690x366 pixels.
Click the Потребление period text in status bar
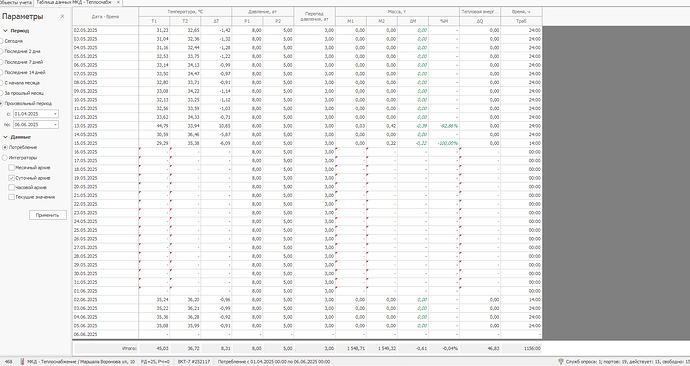[274, 362]
